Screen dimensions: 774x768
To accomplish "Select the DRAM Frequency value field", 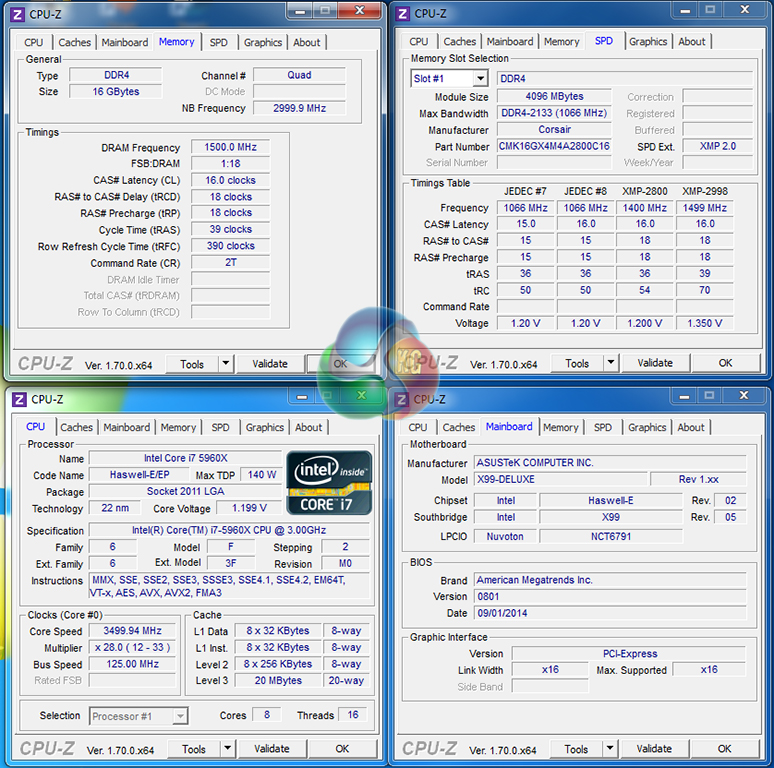I will [229, 148].
